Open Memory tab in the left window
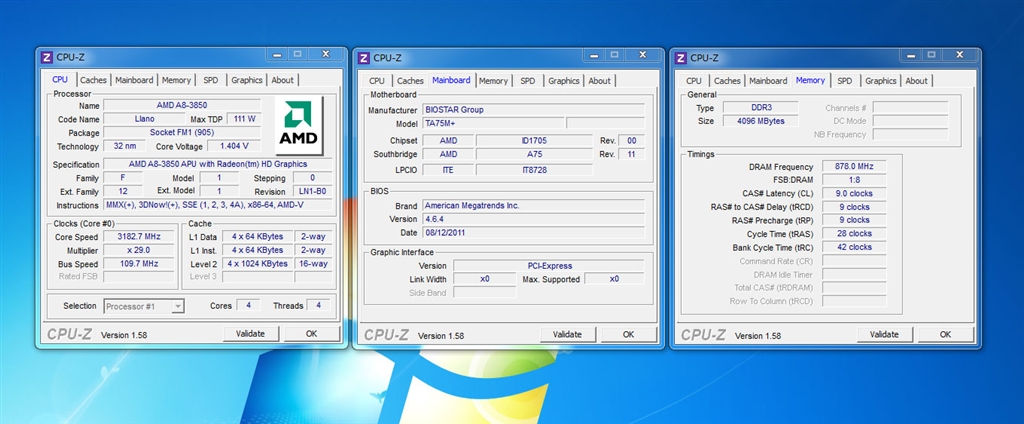Screen dimensions: 1024x424 coord(176,80)
